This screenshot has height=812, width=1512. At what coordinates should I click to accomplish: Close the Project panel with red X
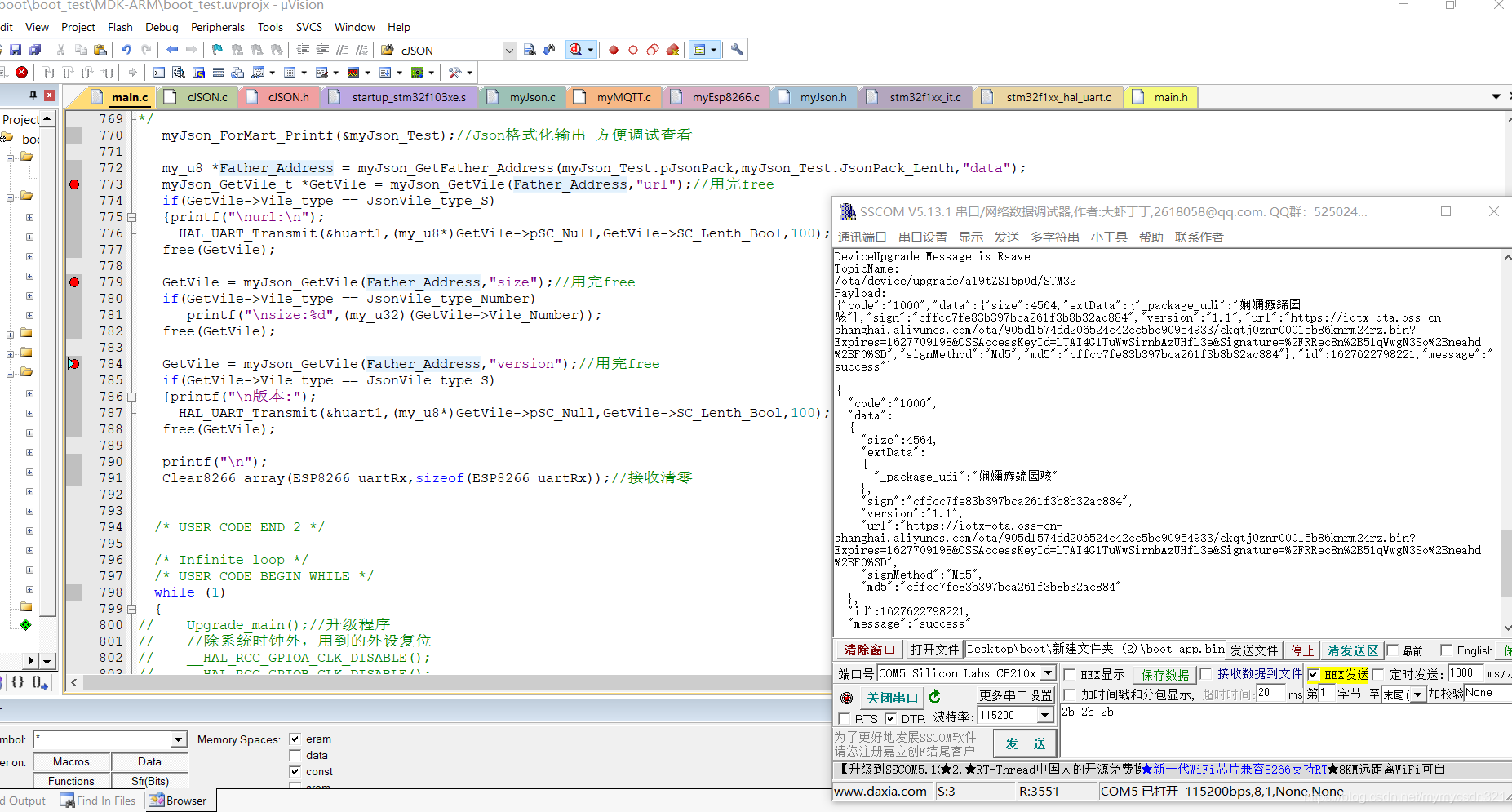50,95
